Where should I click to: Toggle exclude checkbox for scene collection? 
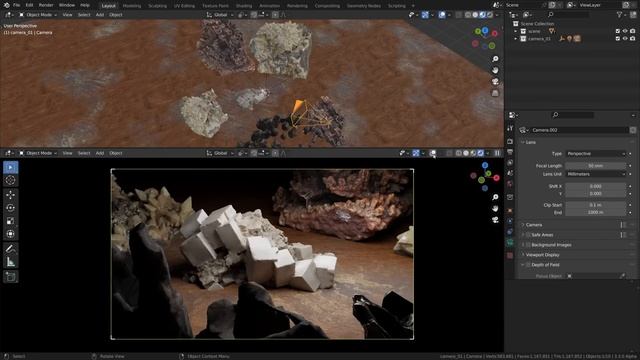click(x=618, y=31)
